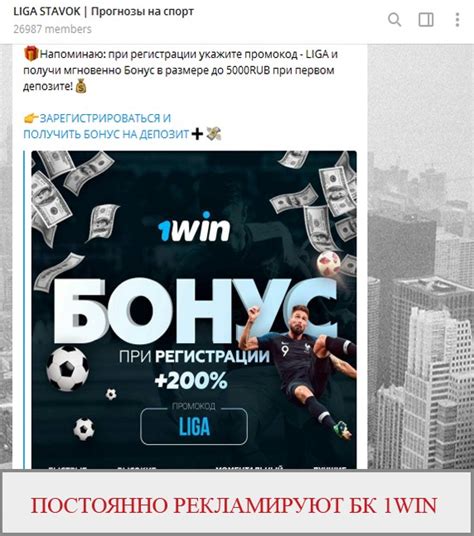Open LIGA STAVOK channel title info
This screenshot has height=536, width=474.
point(103,12)
